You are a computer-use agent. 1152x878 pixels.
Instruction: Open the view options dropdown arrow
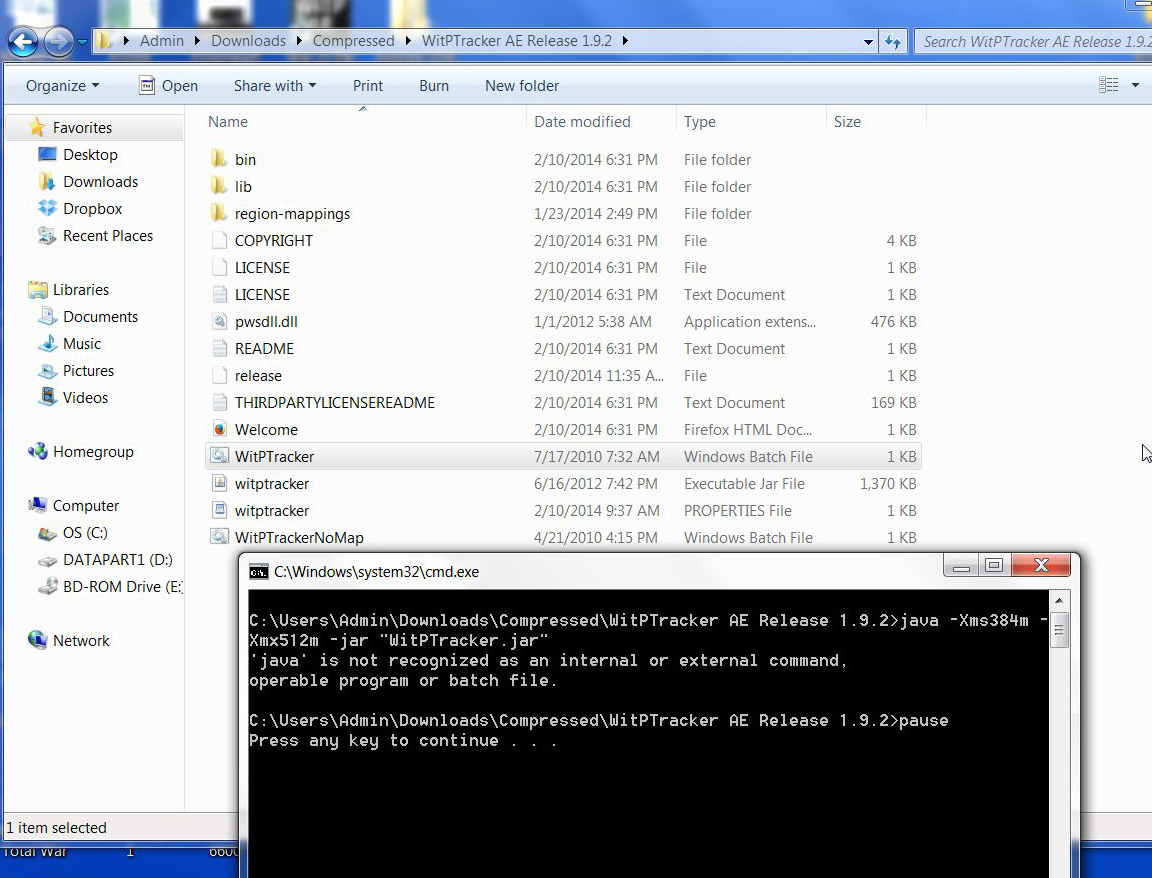tap(1135, 85)
